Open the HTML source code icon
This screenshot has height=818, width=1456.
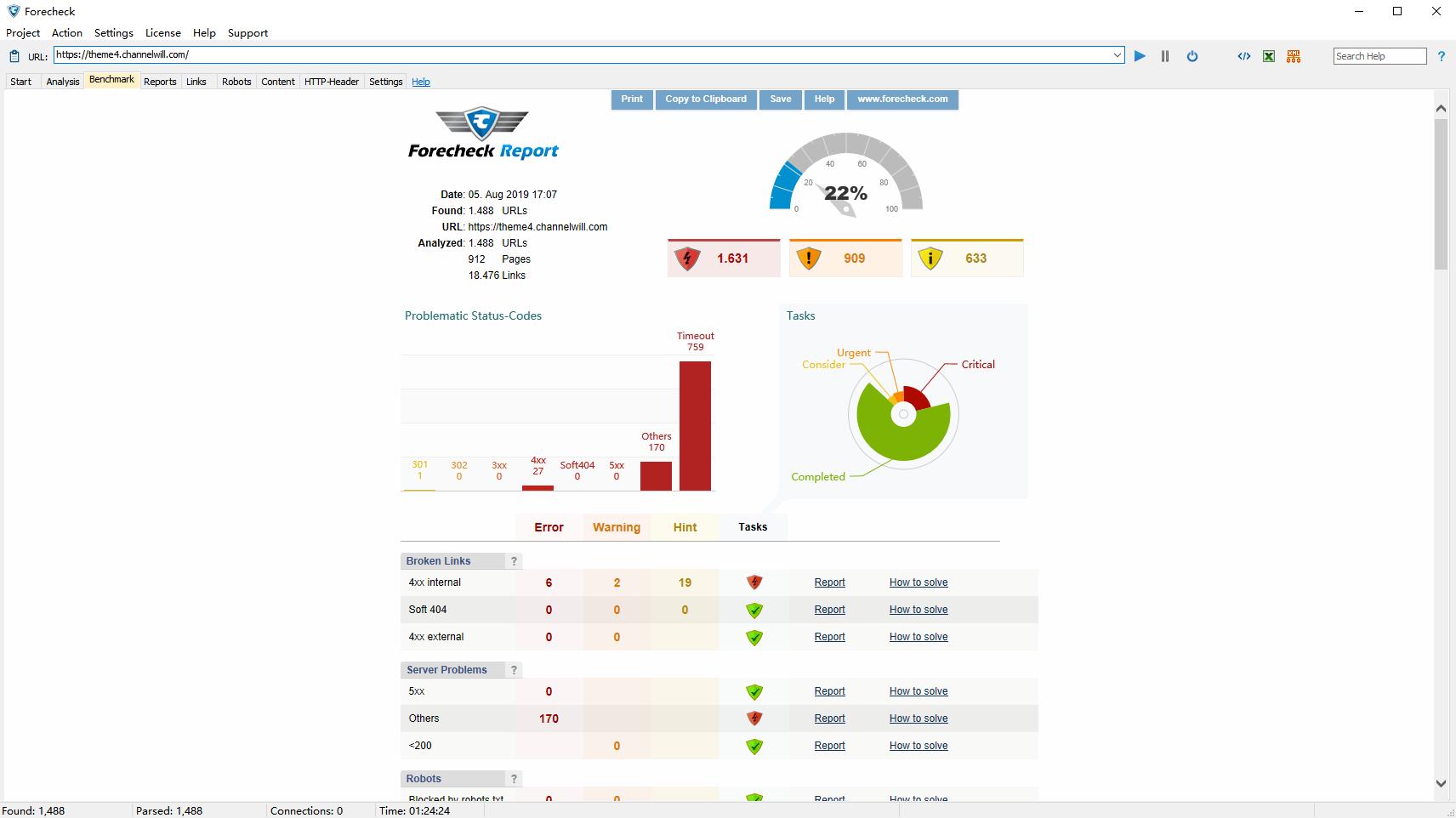[1243, 56]
